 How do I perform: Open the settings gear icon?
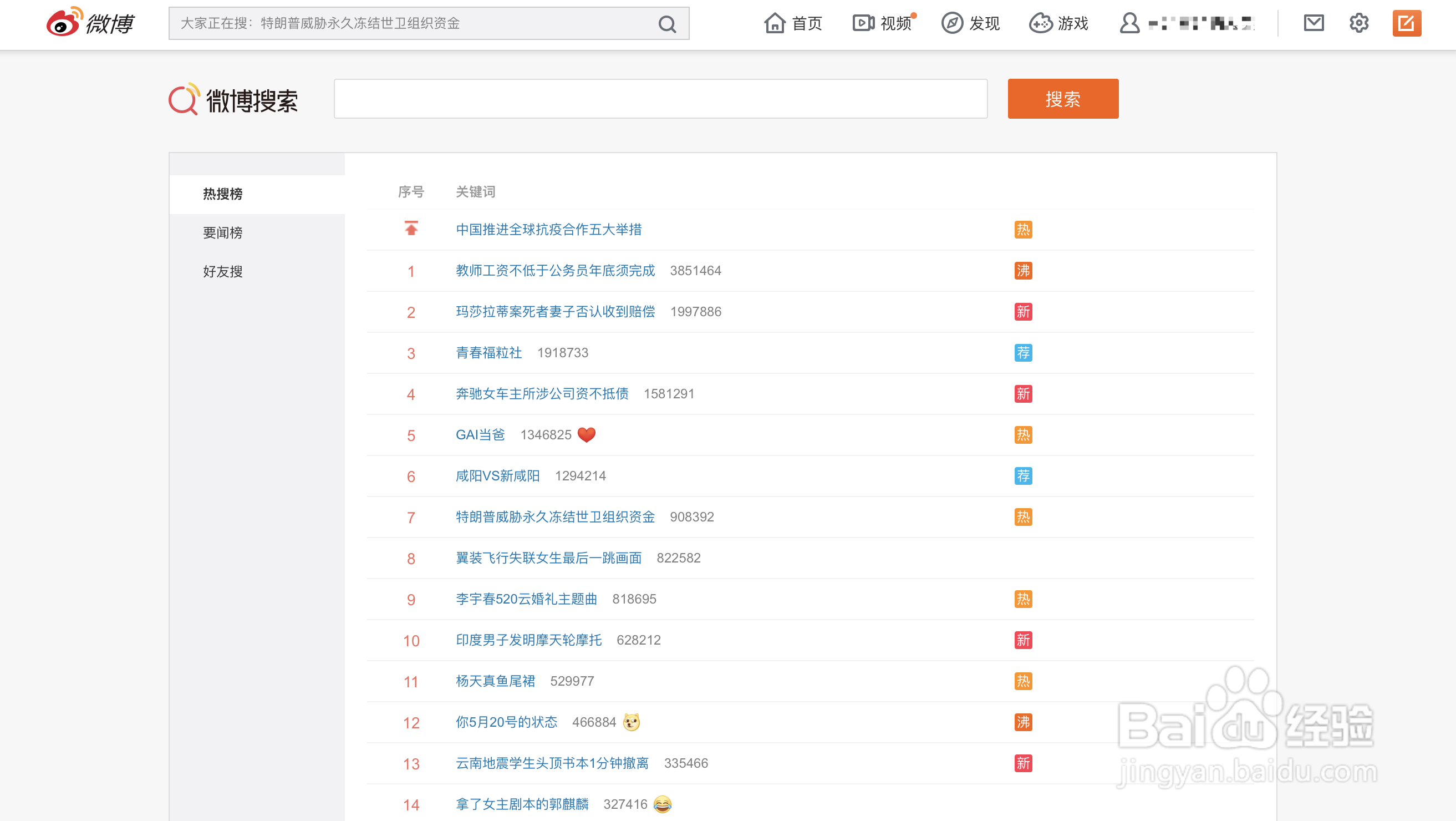[1359, 23]
